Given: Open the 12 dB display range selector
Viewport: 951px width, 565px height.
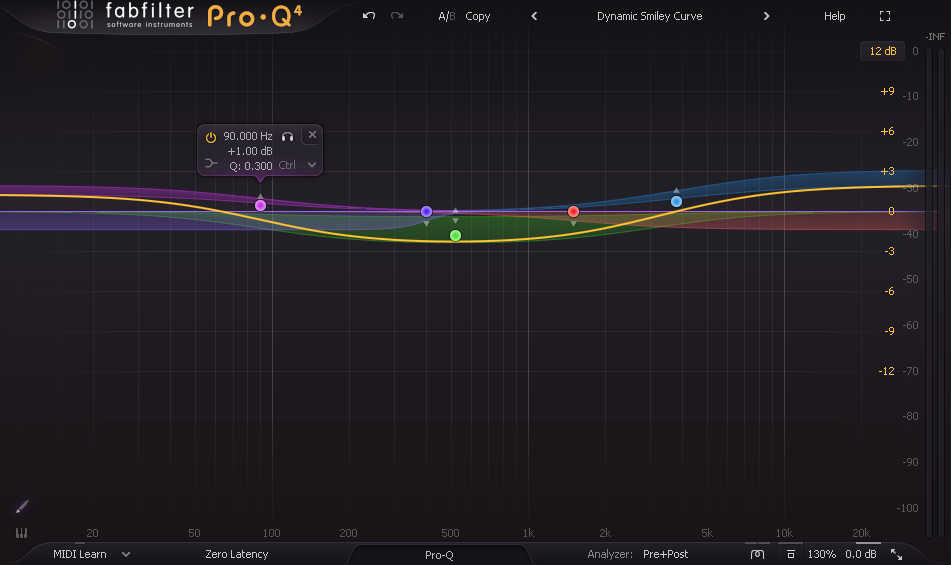Looking at the screenshot, I should pyautogui.click(x=882, y=51).
